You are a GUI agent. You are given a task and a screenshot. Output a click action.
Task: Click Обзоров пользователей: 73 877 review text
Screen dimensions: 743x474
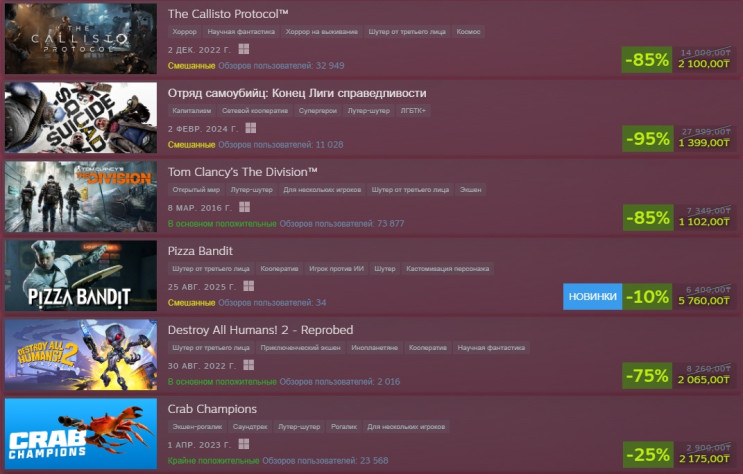click(342, 224)
